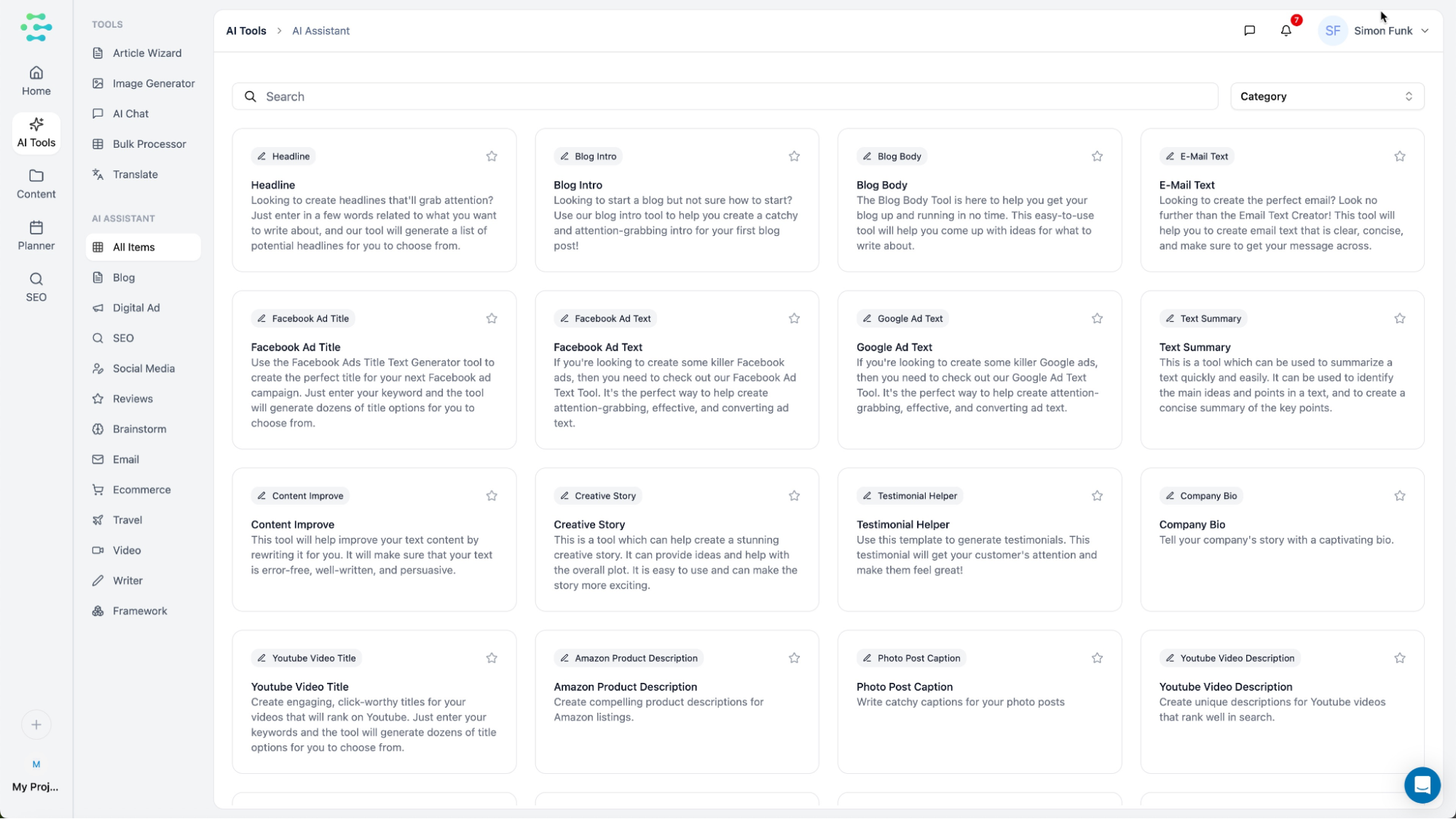
Task: Select the Brainstorm assistant category
Action: tap(138, 429)
